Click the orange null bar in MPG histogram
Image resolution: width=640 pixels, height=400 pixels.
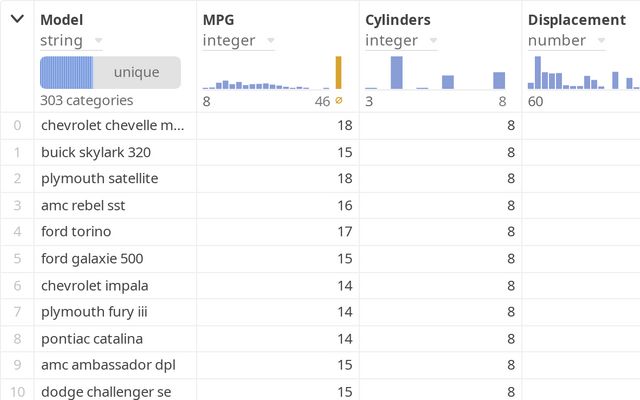click(338, 73)
